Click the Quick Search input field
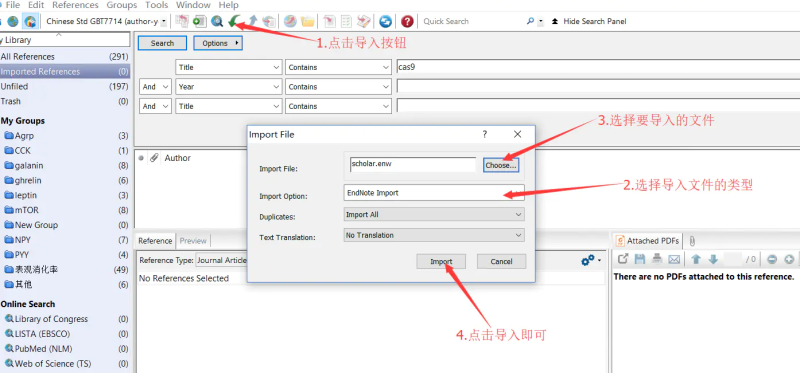The height and width of the screenshot is (373, 800). pos(472,21)
